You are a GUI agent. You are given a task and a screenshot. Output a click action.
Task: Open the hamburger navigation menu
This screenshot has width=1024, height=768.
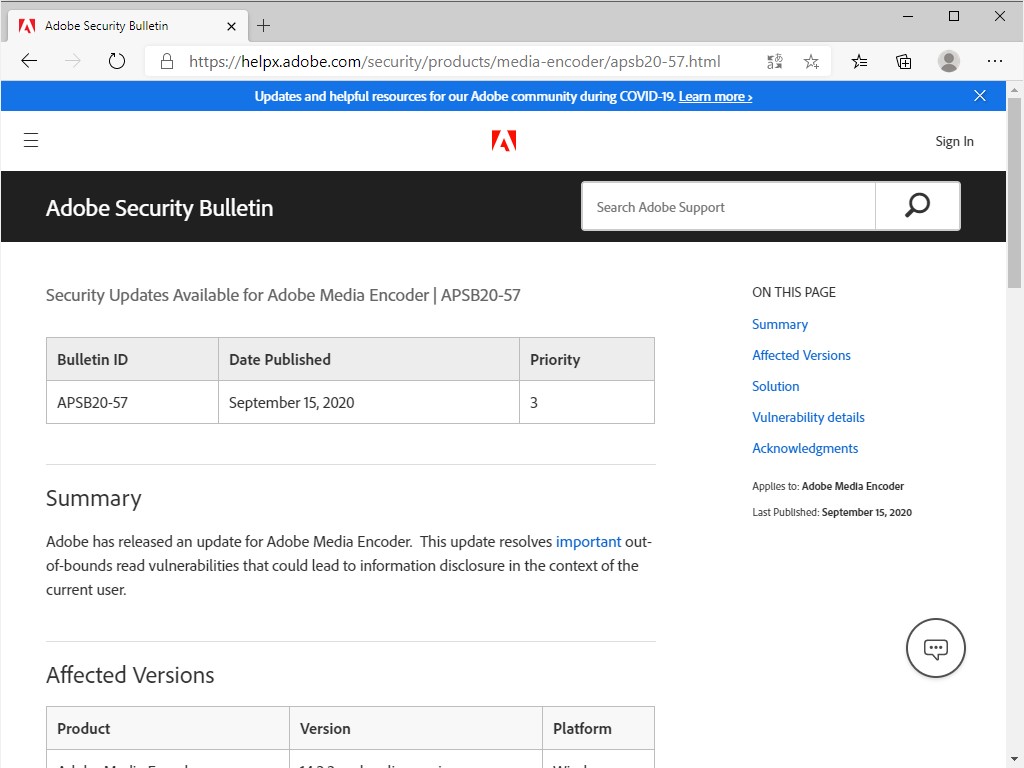coord(31,141)
